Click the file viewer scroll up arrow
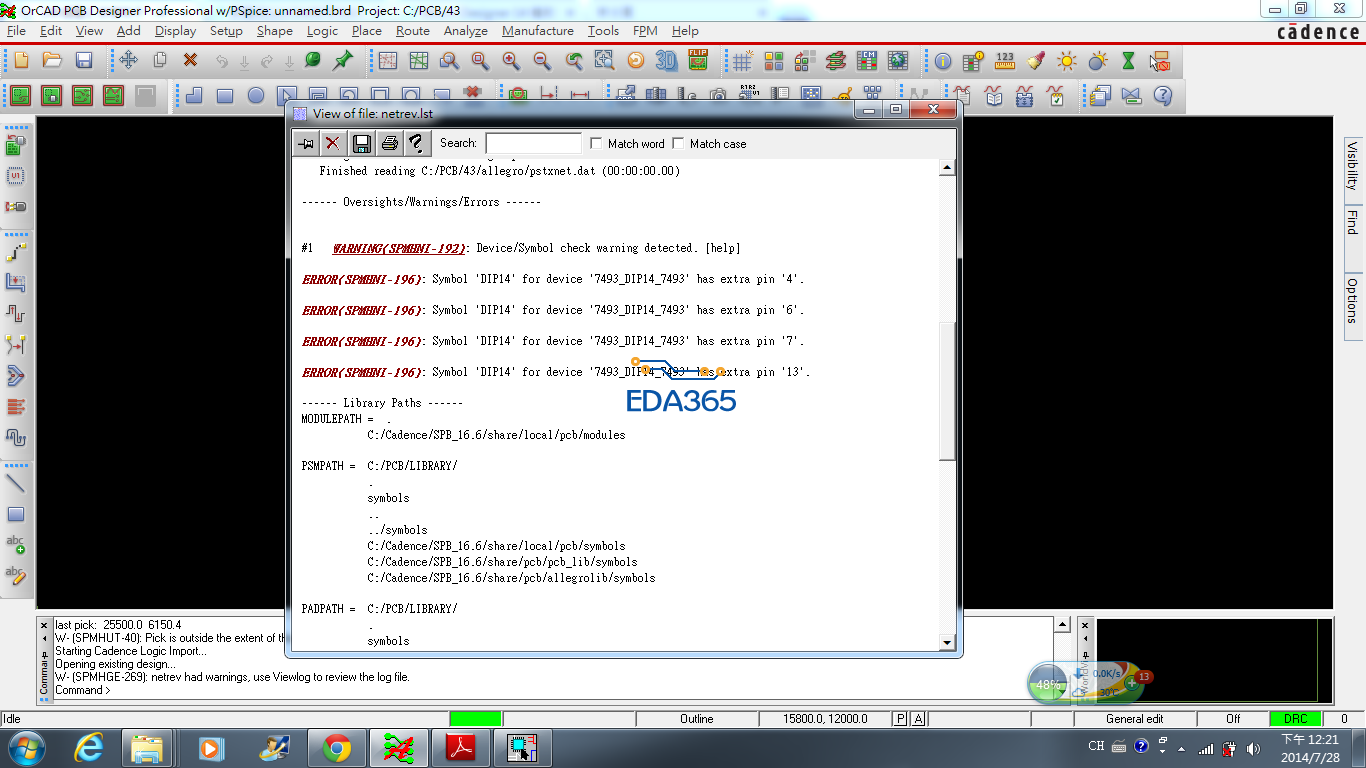1366x768 pixels. point(947,168)
